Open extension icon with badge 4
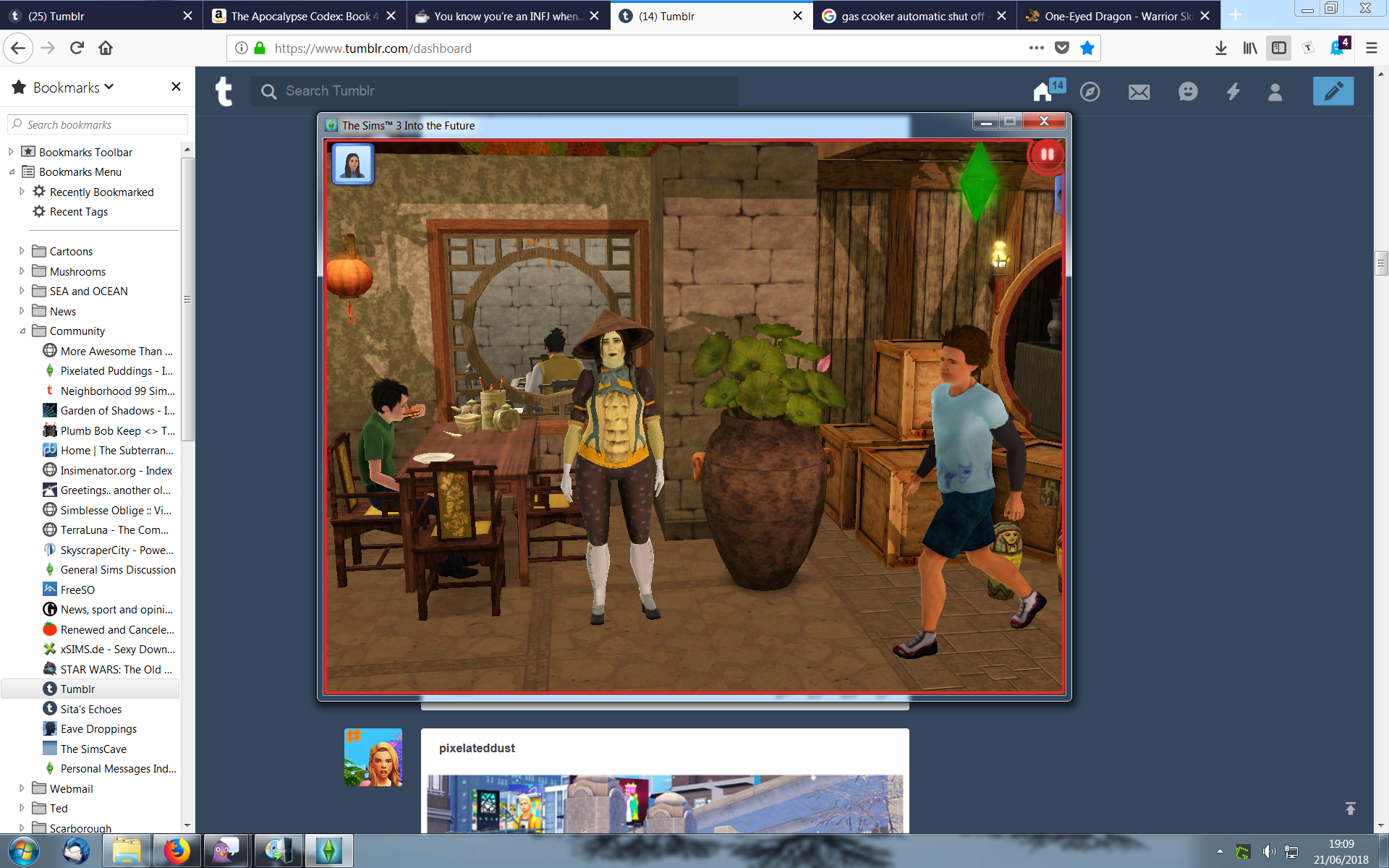 click(x=1339, y=47)
